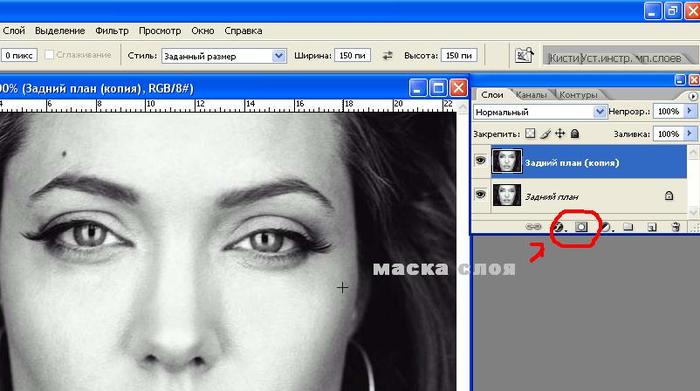The height and width of the screenshot is (391, 700).
Task: Swap width and height with arrows icon
Action: (x=387, y=55)
